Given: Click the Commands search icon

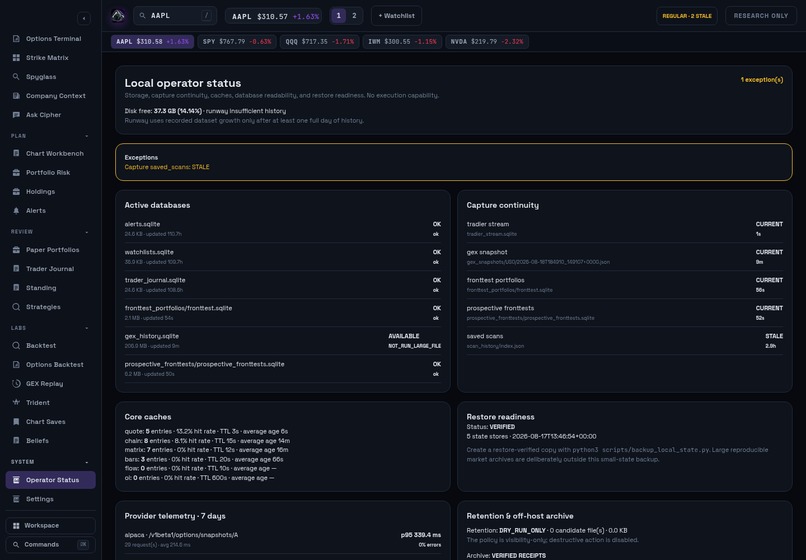Looking at the screenshot, I should [16, 545].
